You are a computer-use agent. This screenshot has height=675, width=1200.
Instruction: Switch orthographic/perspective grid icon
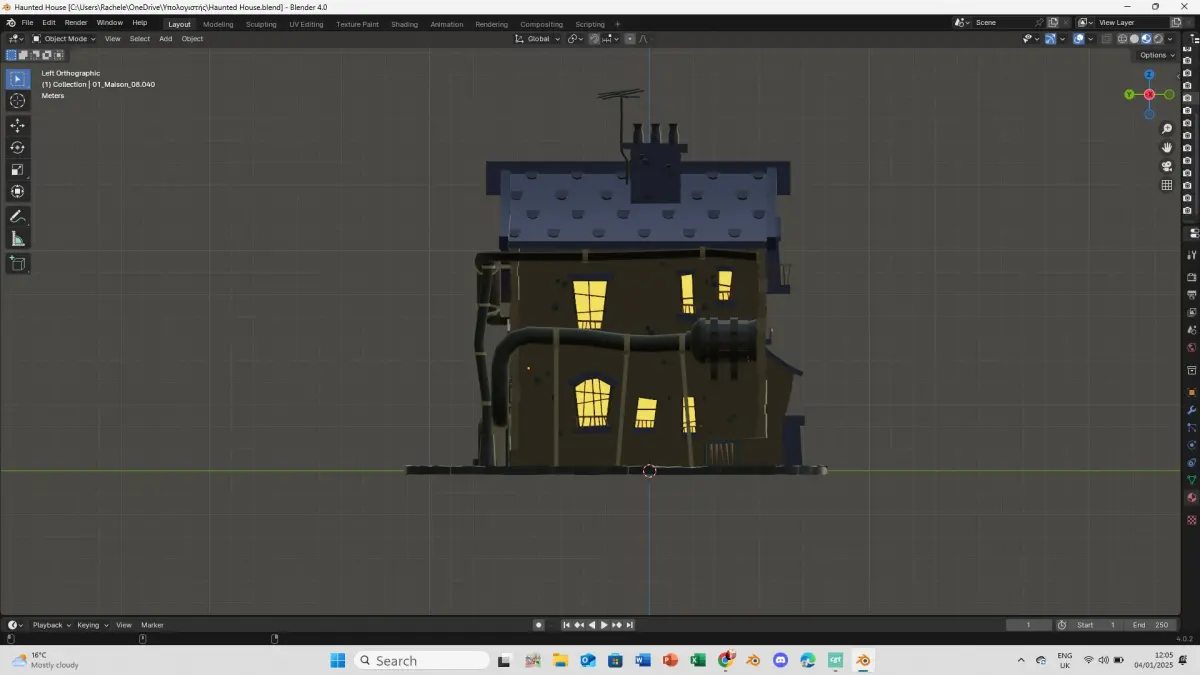(x=1167, y=185)
